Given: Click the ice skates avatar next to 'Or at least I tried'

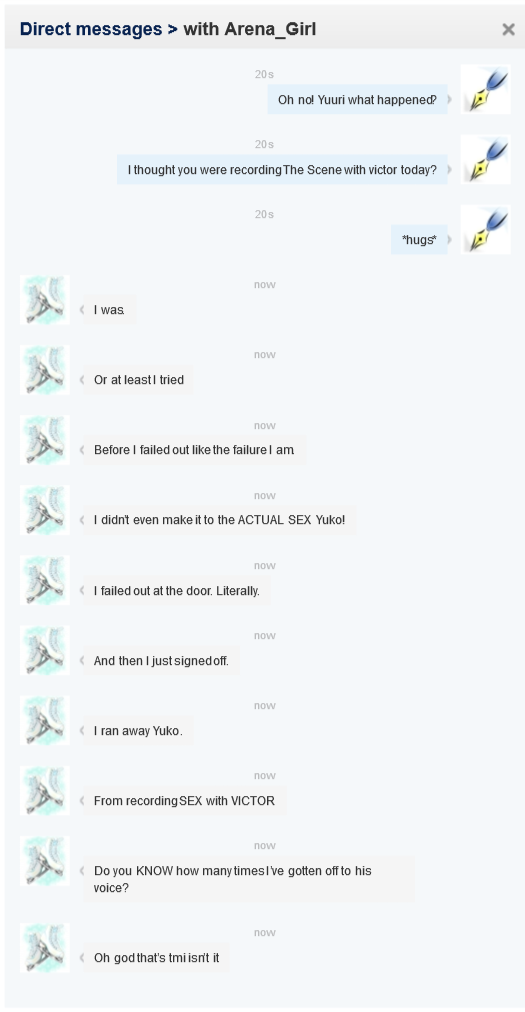Looking at the screenshot, I should (45, 370).
